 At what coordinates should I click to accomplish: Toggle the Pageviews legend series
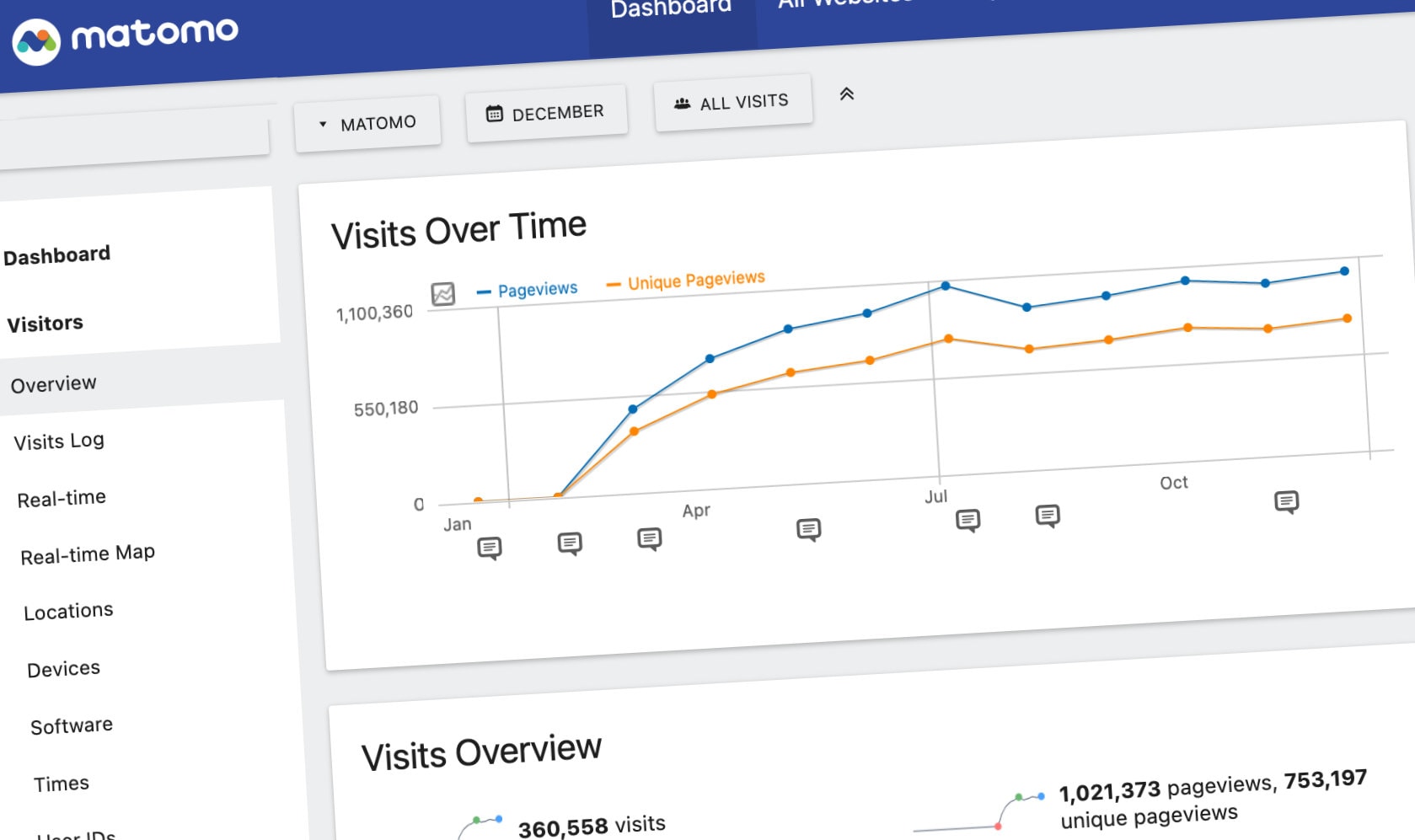click(x=528, y=291)
